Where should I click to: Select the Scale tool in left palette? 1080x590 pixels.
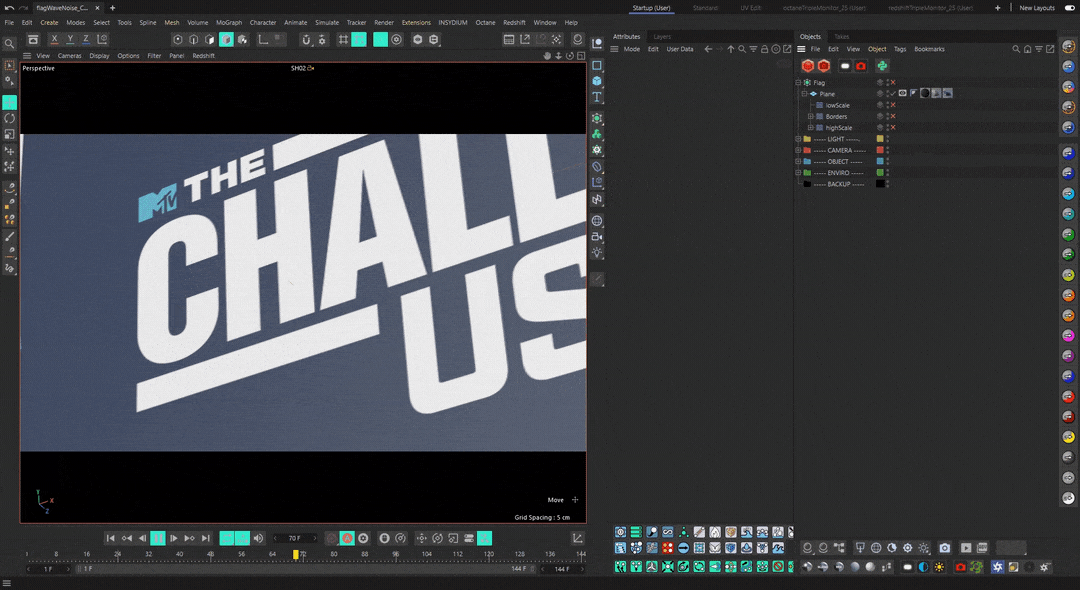[x=10, y=134]
